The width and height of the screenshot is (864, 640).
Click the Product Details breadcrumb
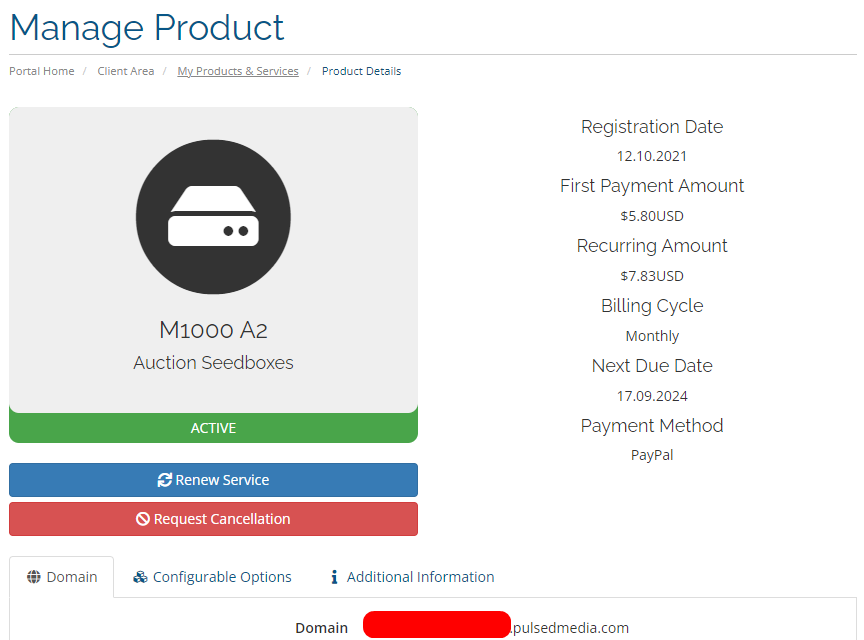361,71
